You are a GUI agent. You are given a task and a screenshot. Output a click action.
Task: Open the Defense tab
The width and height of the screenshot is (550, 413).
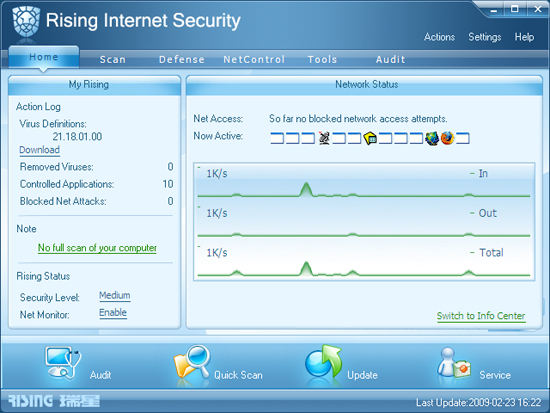tap(182, 59)
